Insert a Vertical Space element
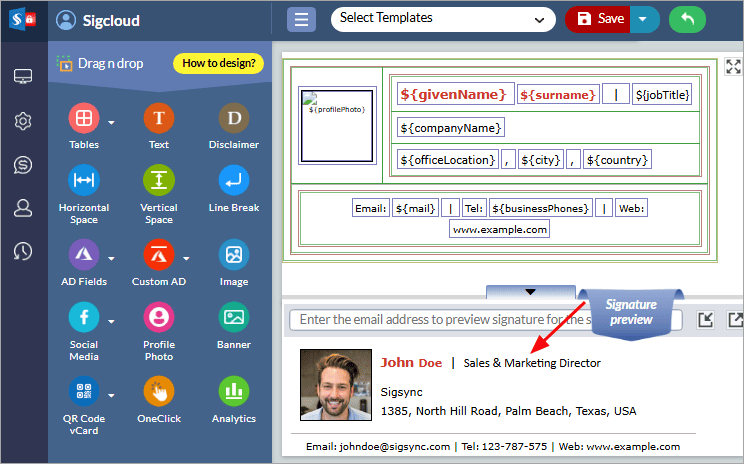The height and width of the screenshot is (464, 744). 159,180
